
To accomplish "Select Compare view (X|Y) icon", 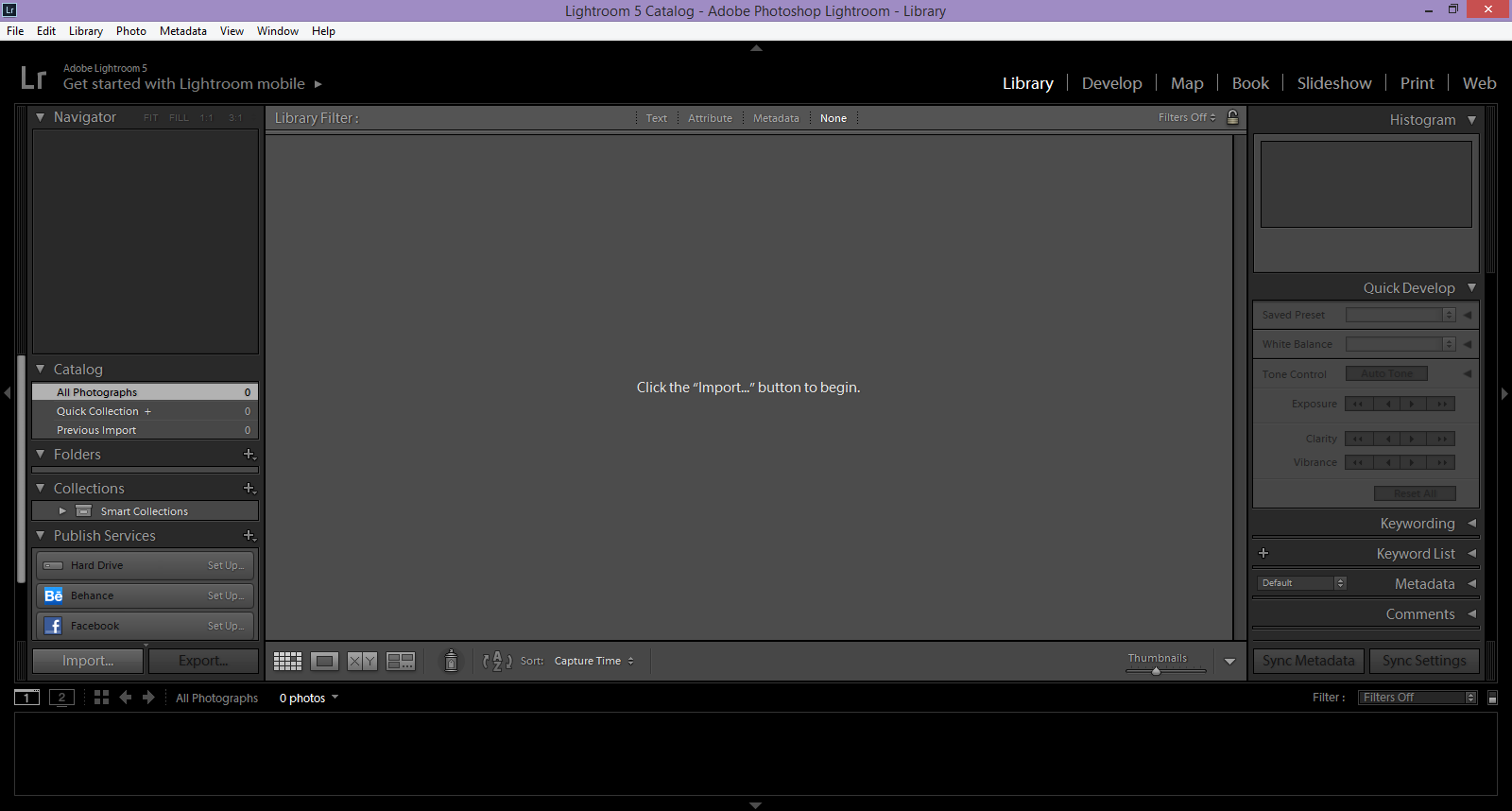I will tap(362, 662).
